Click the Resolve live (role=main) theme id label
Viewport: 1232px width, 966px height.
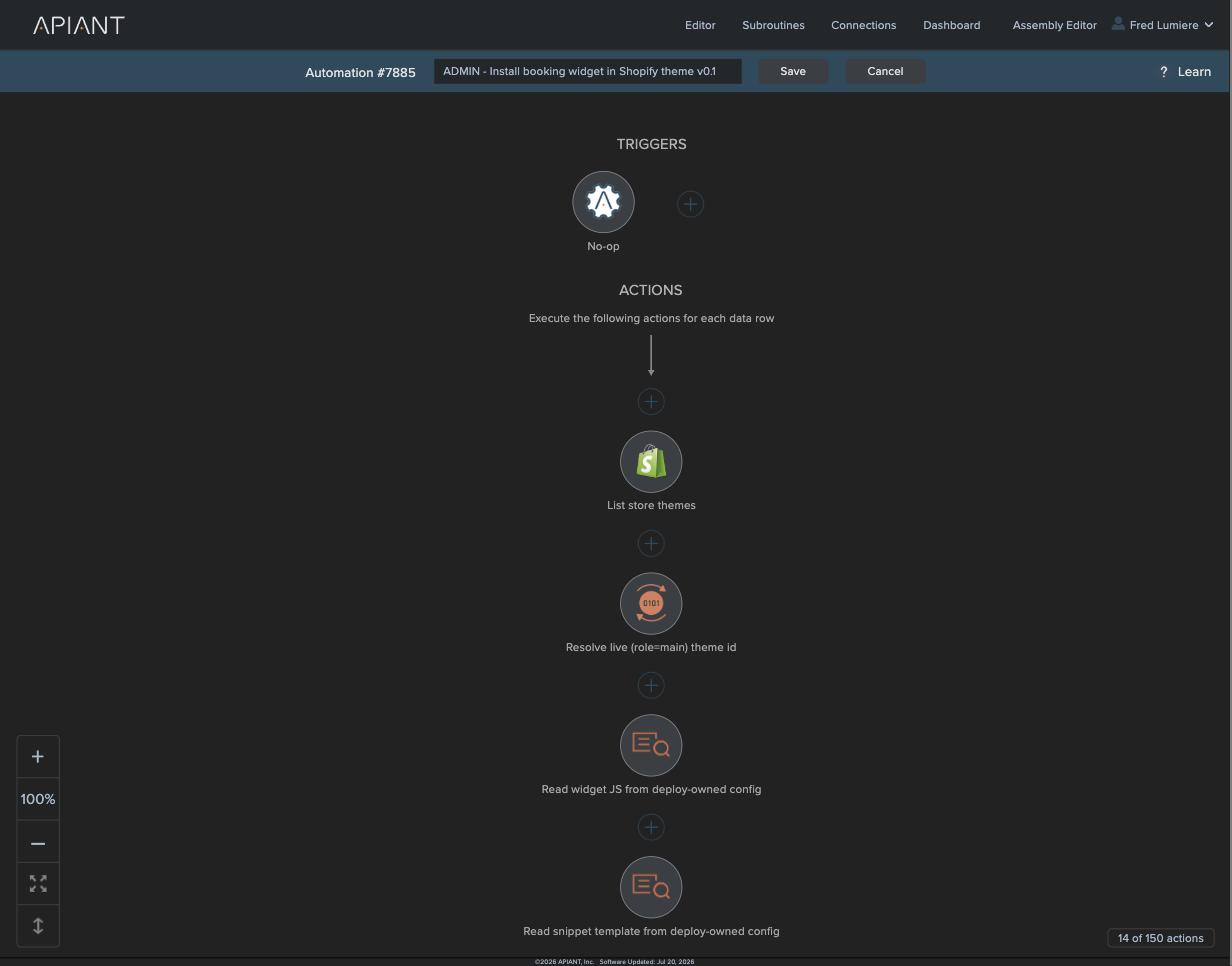click(651, 647)
